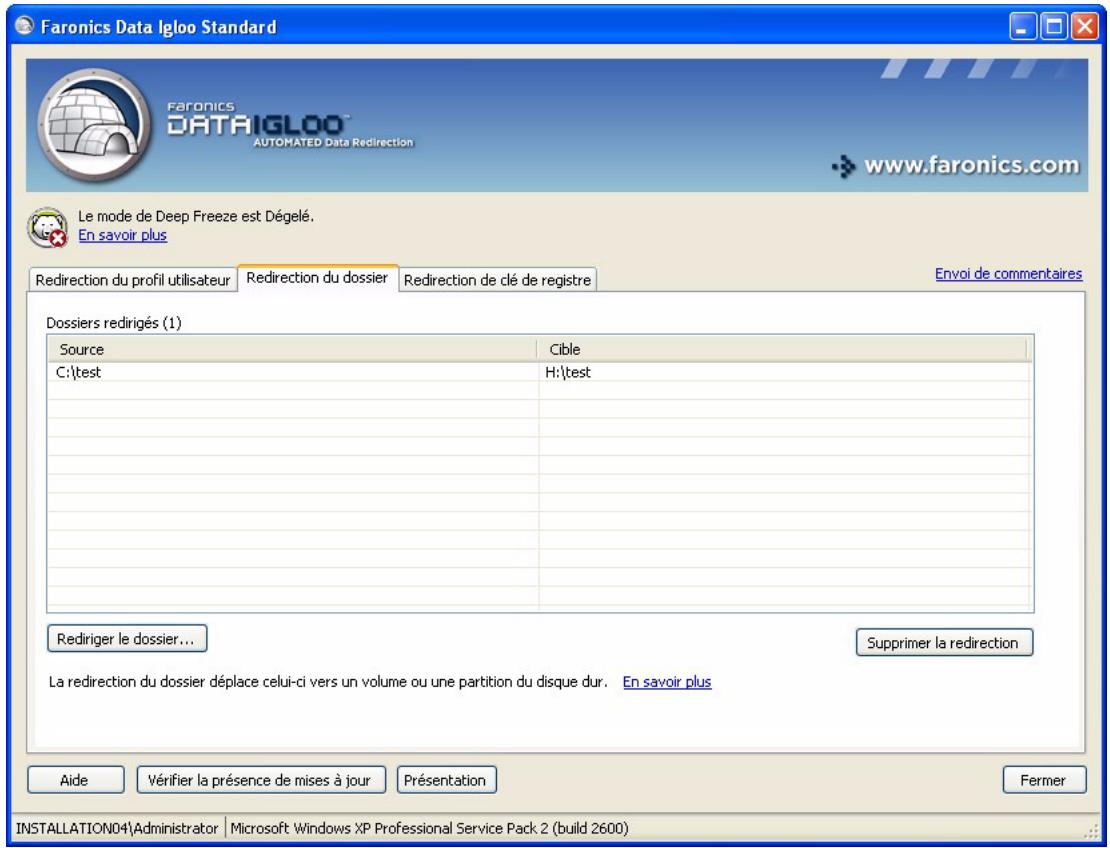Select the C:\test source entry
Image resolution: width=1110 pixels, height=848 pixels.
click(79, 372)
